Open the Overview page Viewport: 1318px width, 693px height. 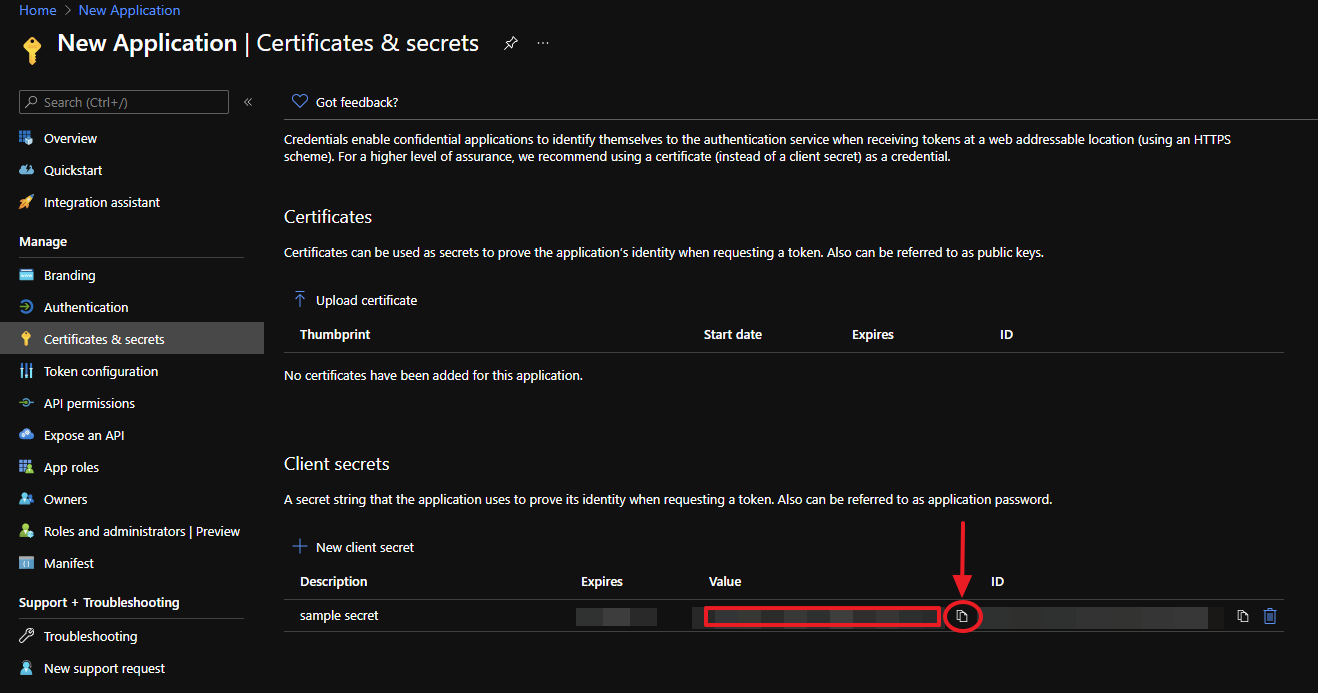(70, 138)
